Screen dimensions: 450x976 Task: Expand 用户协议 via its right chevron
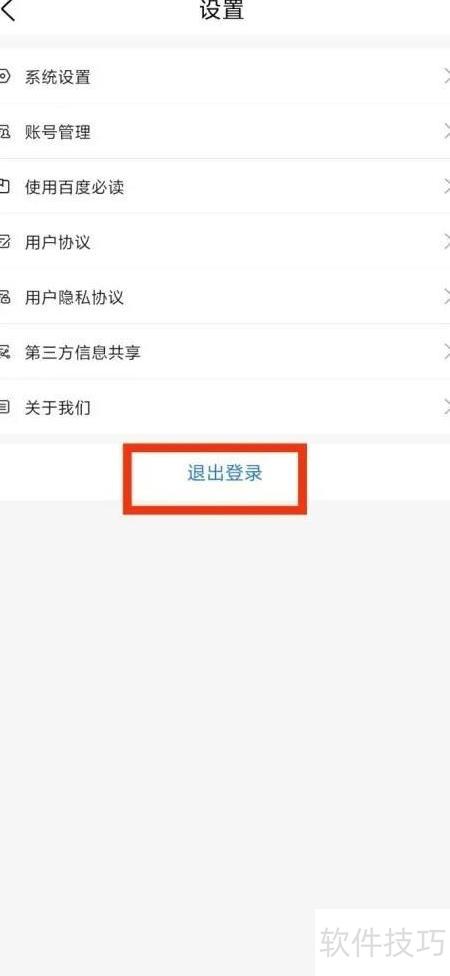pyautogui.click(x=446, y=242)
